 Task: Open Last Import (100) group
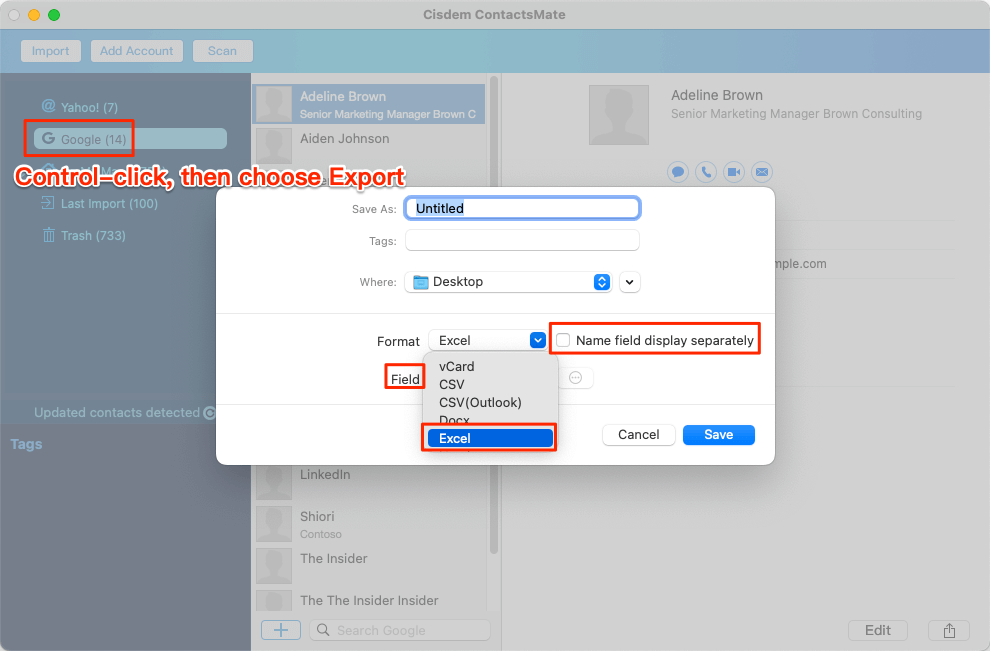pyautogui.click(x=109, y=203)
